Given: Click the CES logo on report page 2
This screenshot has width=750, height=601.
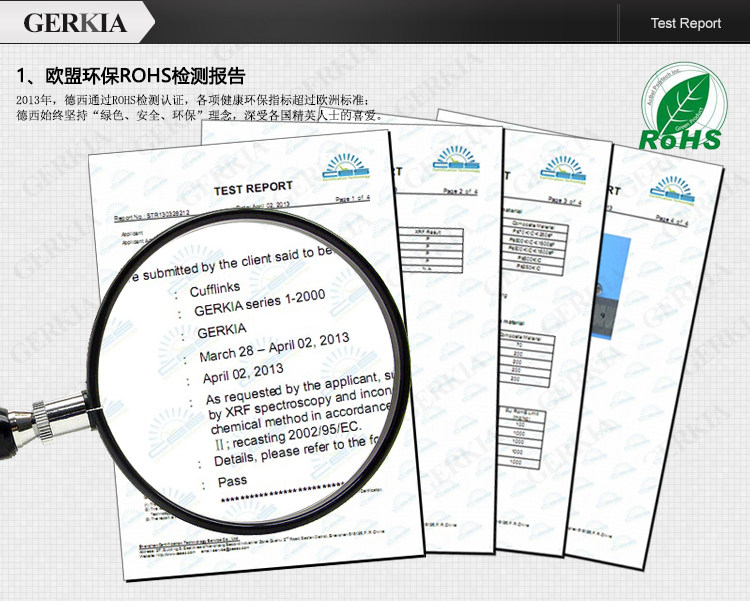Looking at the screenshot, I should tap(456, 159).
